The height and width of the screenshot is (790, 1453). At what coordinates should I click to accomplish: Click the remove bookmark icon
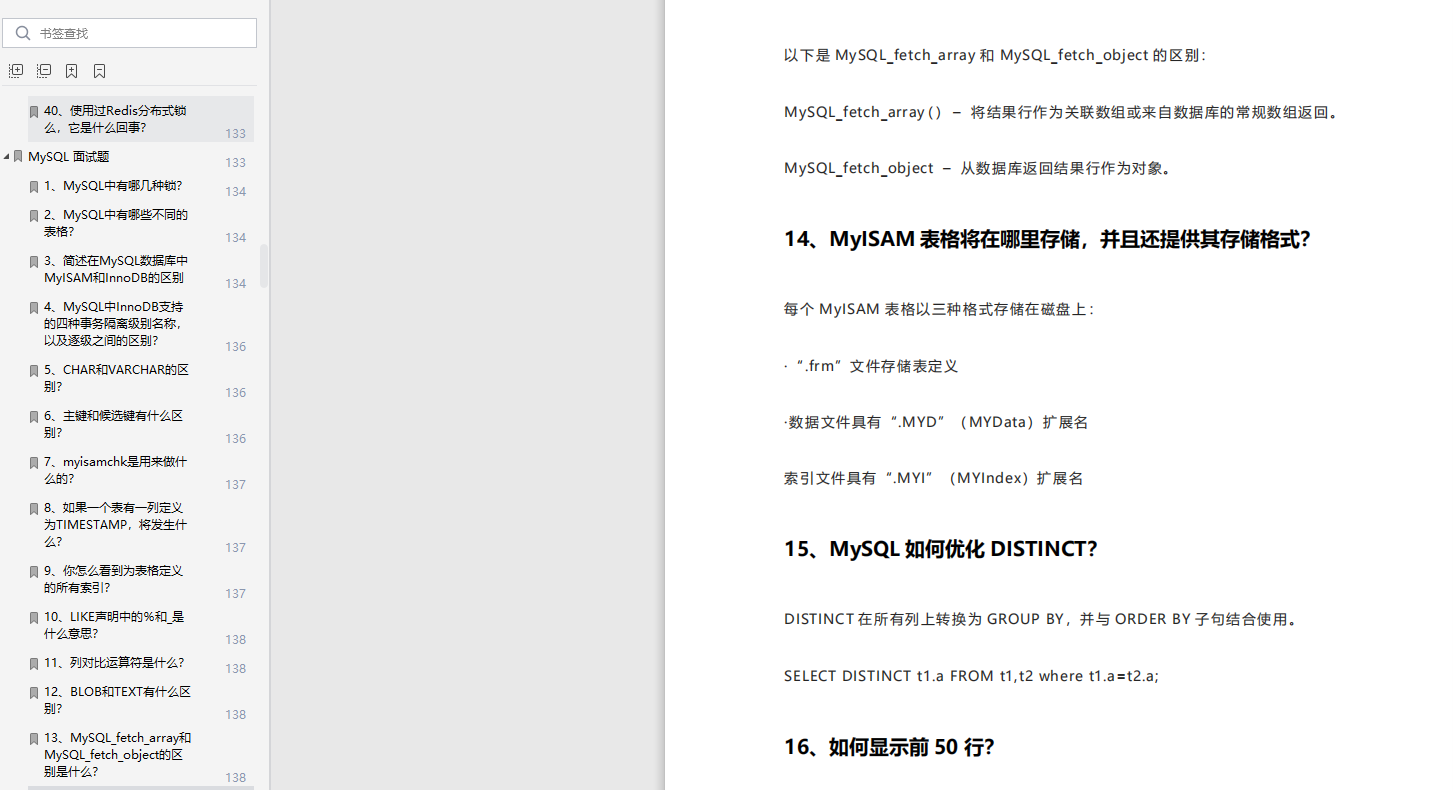coord(99,70)
